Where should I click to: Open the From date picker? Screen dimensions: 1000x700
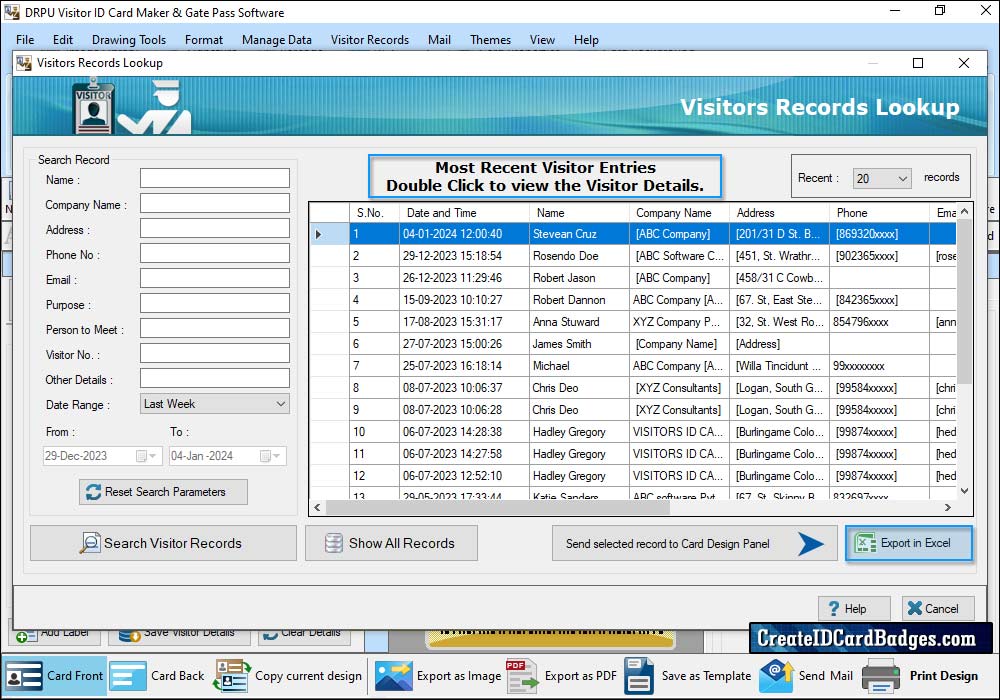[146, 456]
